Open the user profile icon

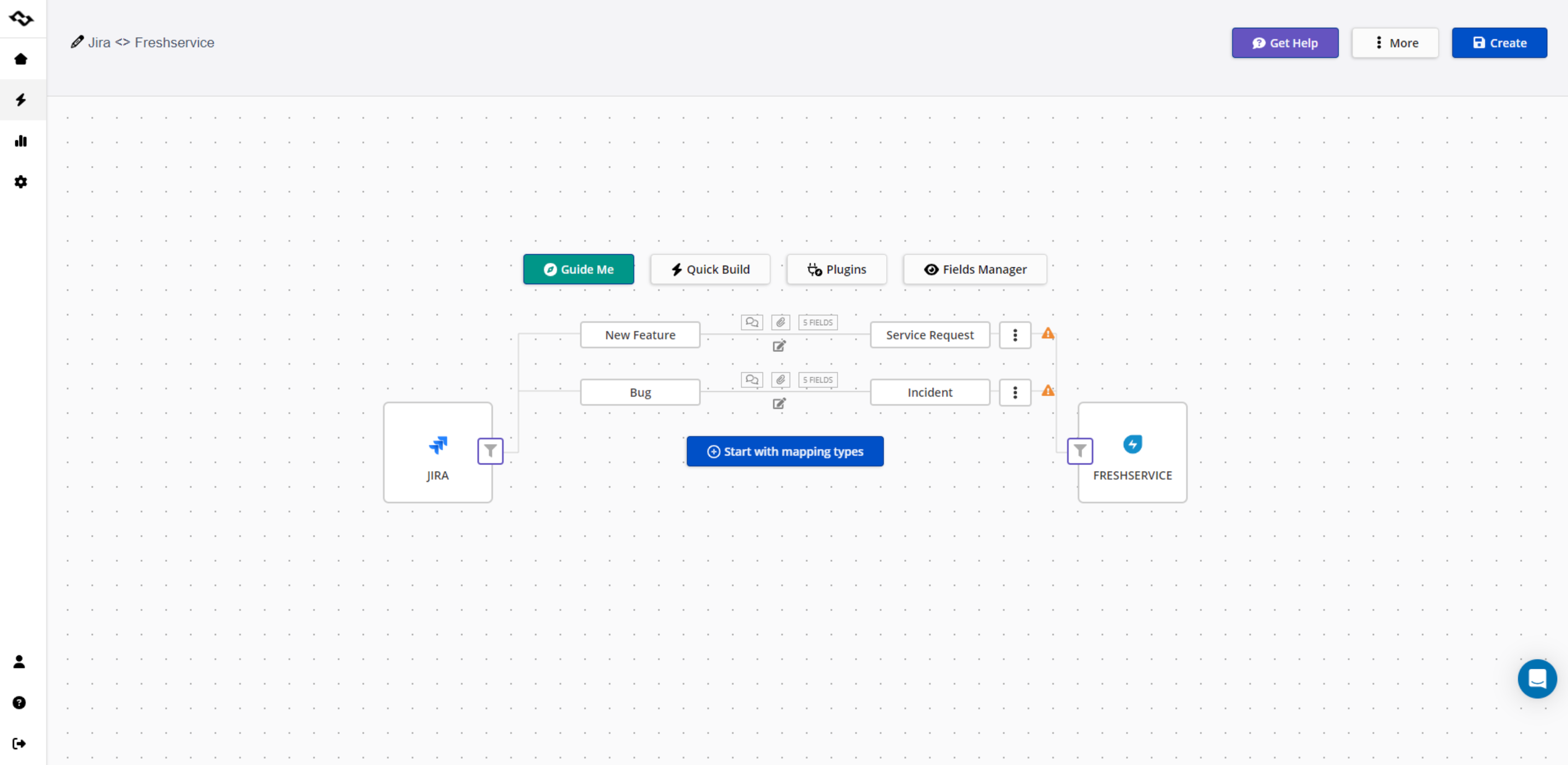click(x=20, y=662)
